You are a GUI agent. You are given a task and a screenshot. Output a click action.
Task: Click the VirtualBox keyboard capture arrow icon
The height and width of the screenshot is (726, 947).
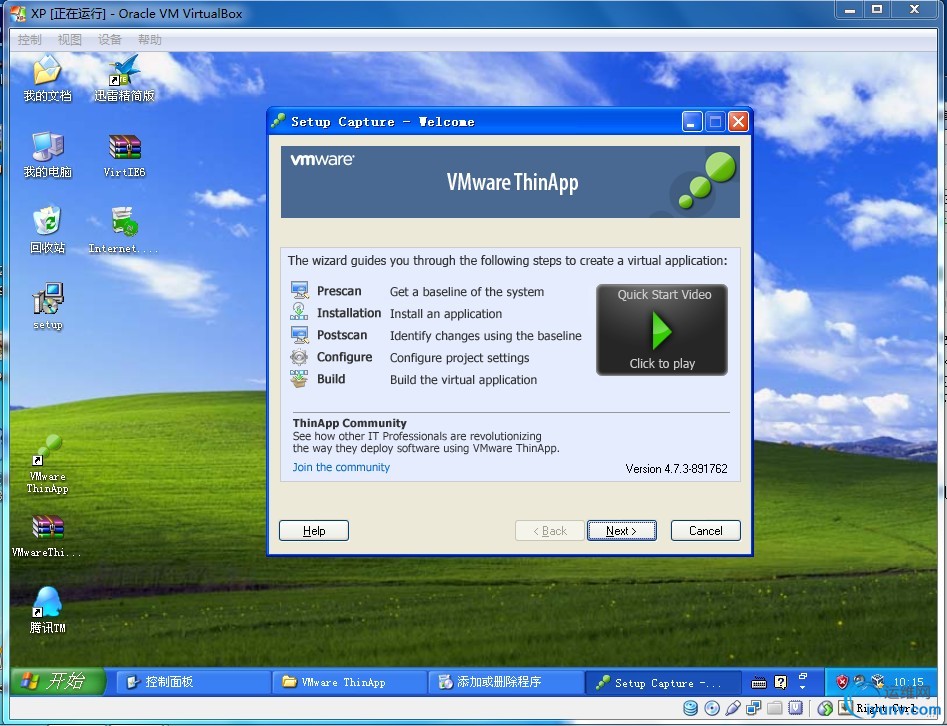(x=846, y=708)
